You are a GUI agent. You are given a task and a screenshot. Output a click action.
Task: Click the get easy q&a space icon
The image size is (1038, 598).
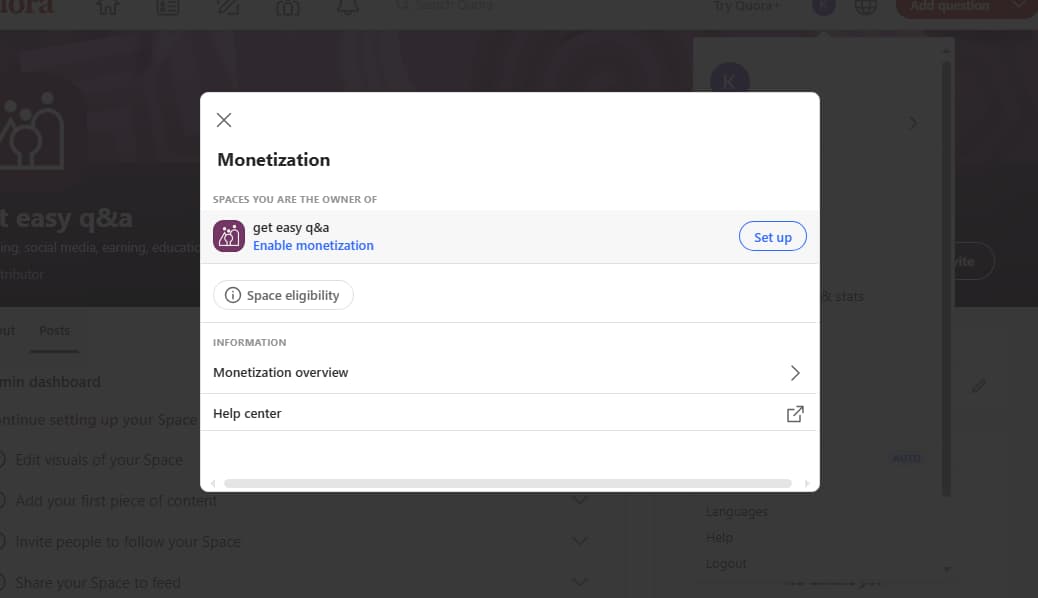click(x=229, y=236)
